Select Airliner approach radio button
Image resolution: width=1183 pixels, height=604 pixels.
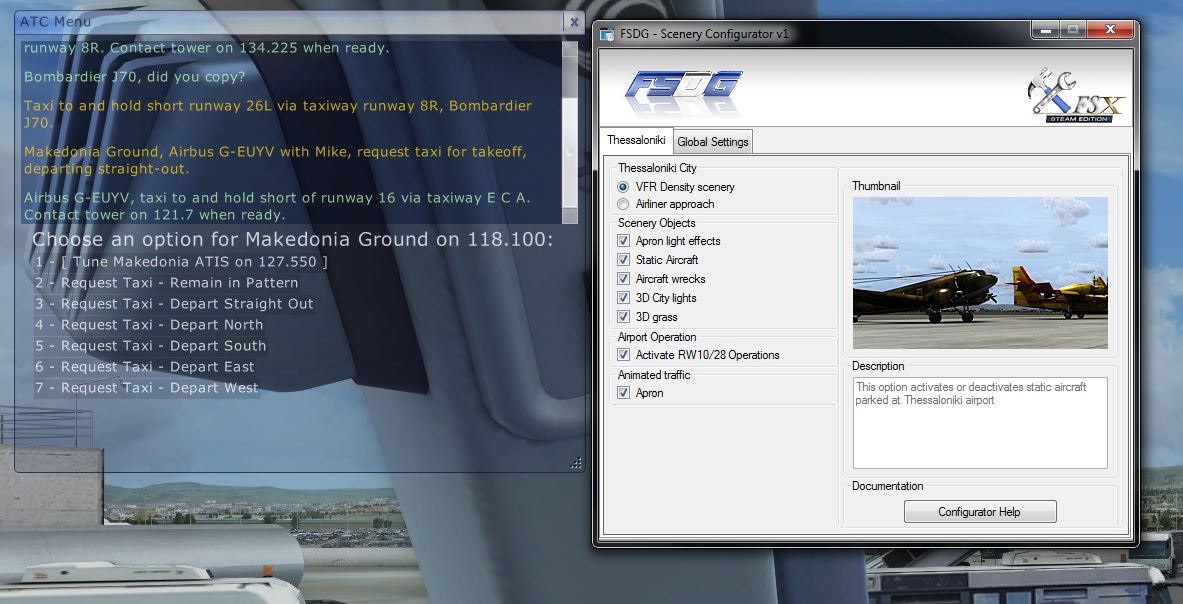[x=624, y=204]
